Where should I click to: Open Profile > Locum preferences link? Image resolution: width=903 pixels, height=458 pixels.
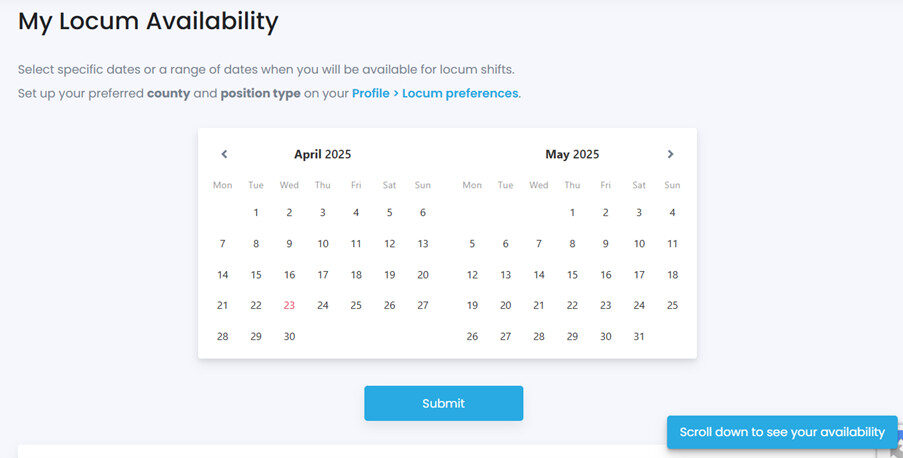[435, 93]
